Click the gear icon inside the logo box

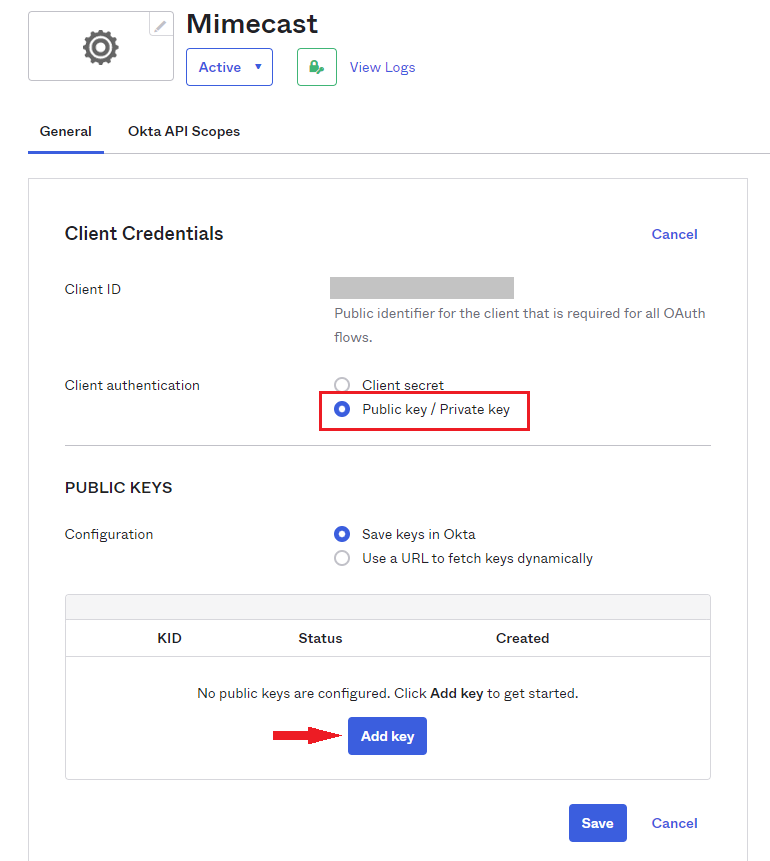(x=100, y=46)
